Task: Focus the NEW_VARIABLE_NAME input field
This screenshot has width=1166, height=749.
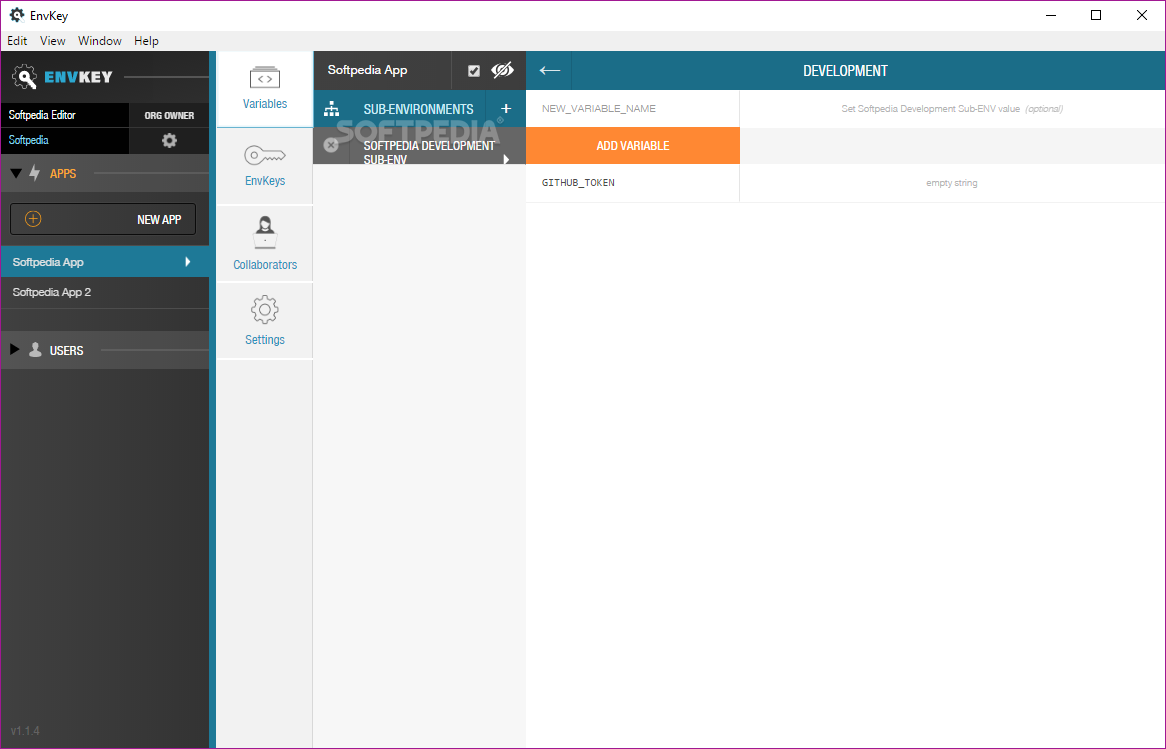Action: point(633,109)
